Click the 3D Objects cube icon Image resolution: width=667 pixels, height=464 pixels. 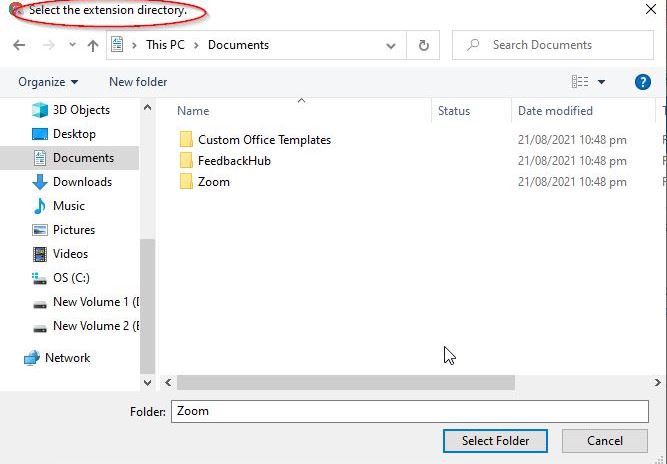pos(40,110)
